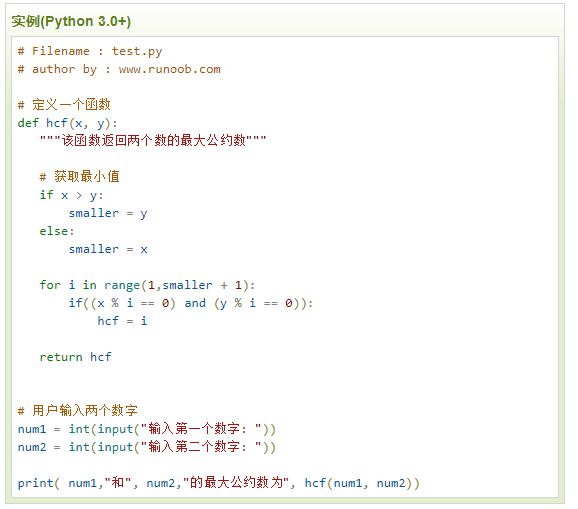The height and width of the screenshot is (509, 578).
Task: Click the 'else:' keyword line
Action: [x=57, y=231]
